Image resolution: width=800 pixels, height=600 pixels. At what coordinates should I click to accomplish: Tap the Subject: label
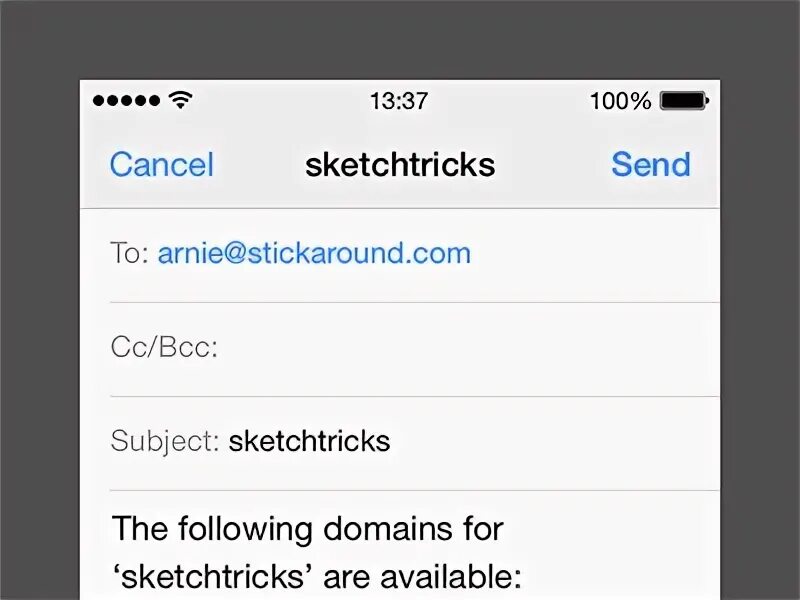(165, 441)
